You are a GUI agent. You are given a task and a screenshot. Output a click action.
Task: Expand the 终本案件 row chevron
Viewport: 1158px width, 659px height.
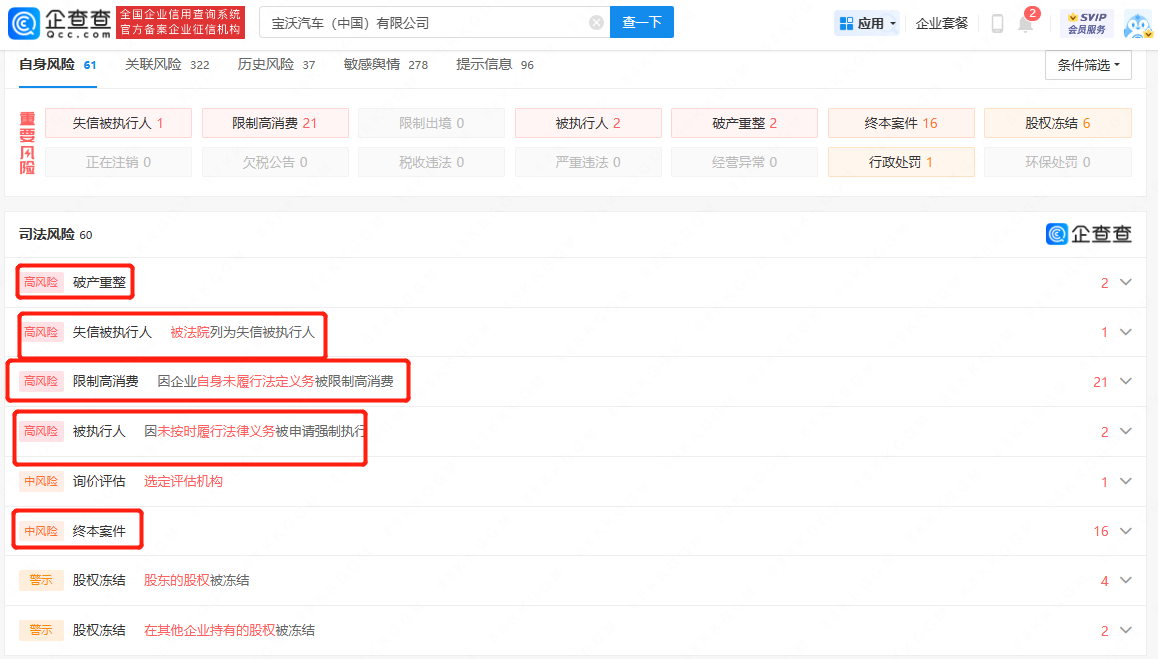pos(1126,531)
